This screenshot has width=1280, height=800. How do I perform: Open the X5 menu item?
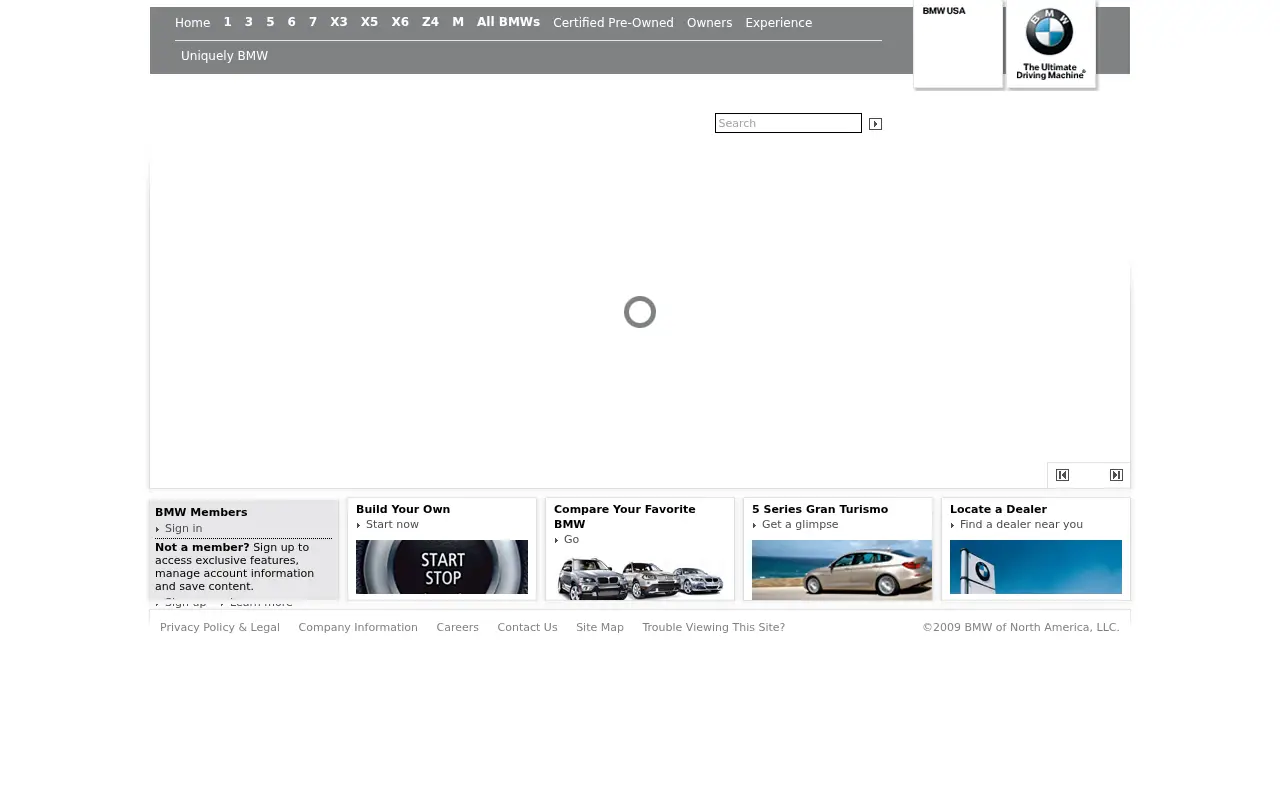(369, 22)
